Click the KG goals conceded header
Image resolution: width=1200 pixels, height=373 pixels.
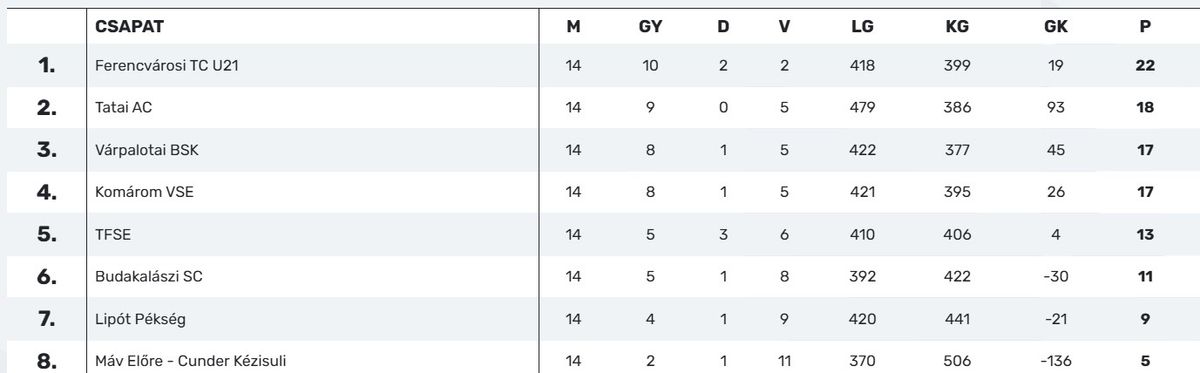pos(957,27)
